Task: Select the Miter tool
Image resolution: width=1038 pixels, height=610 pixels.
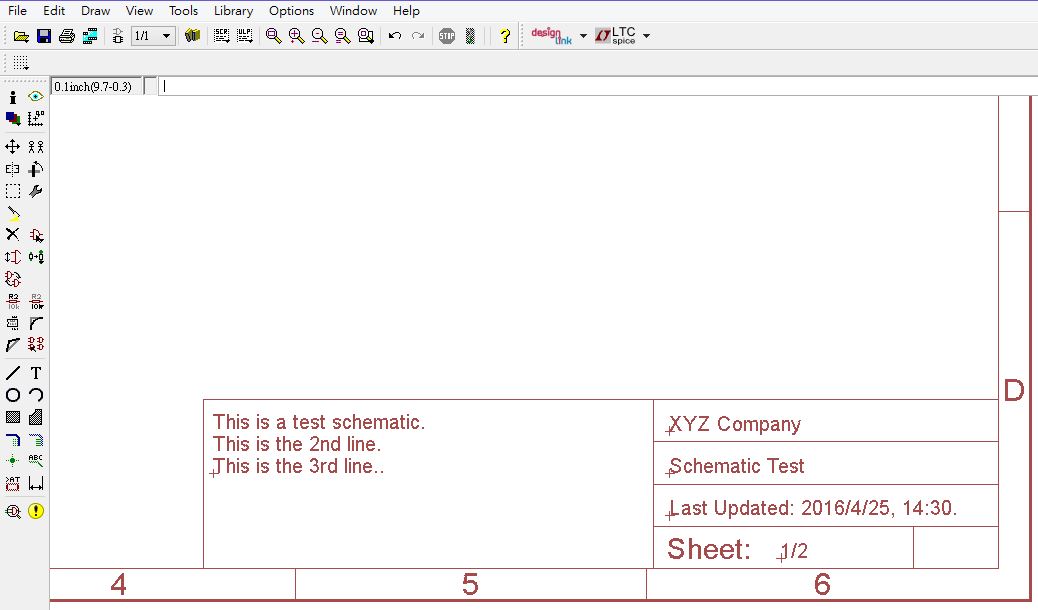Action: click(36, 323)
